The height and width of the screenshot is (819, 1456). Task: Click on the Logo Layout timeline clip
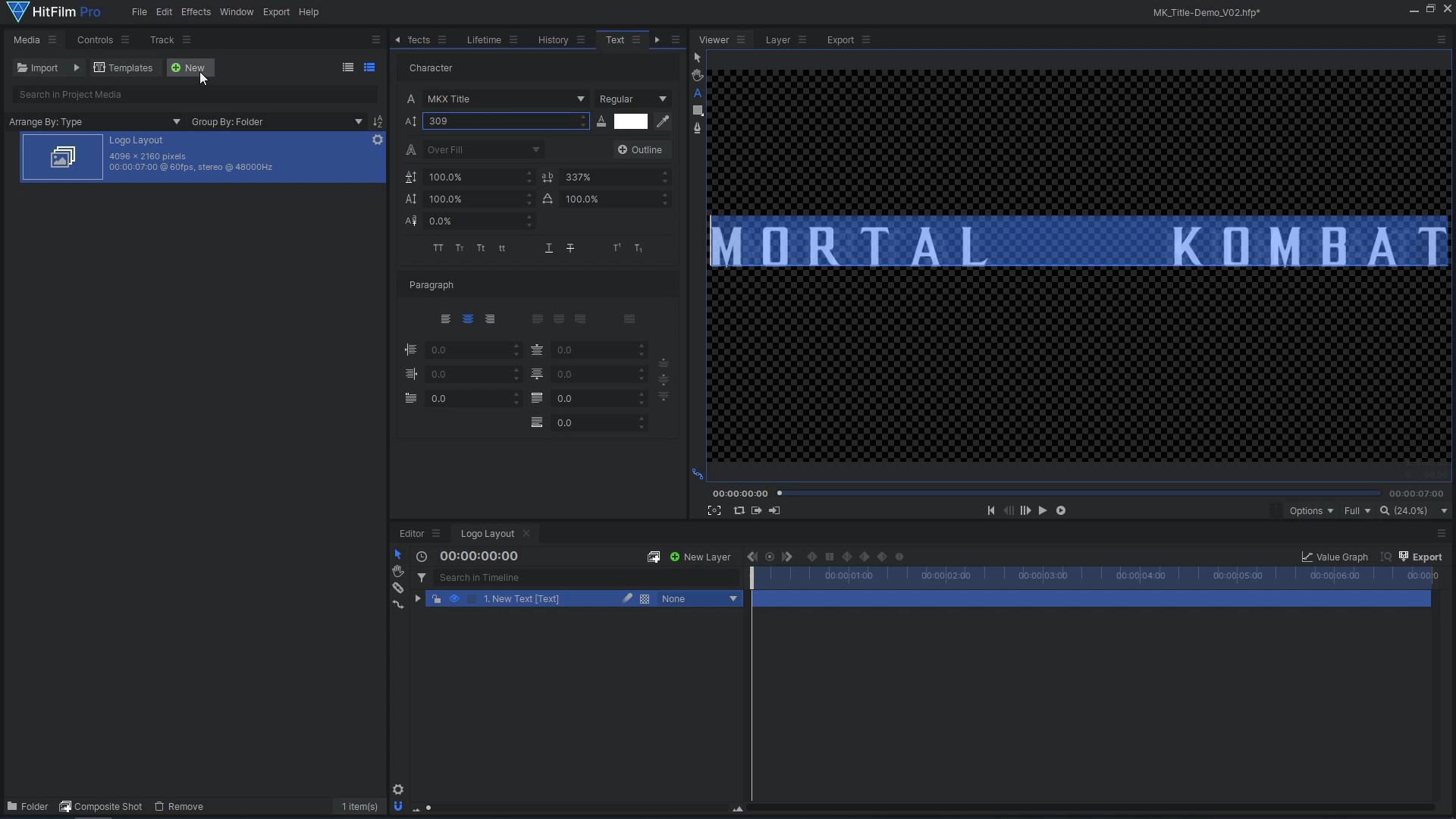click(1091, 598)
